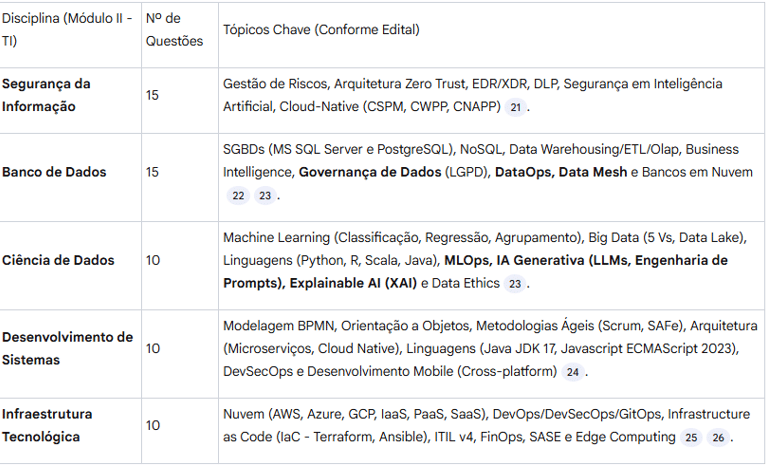Select the Segurança da Informação row label
This screenshot has height=466, width=768.
pyautogui.click(x=46, y=95)
